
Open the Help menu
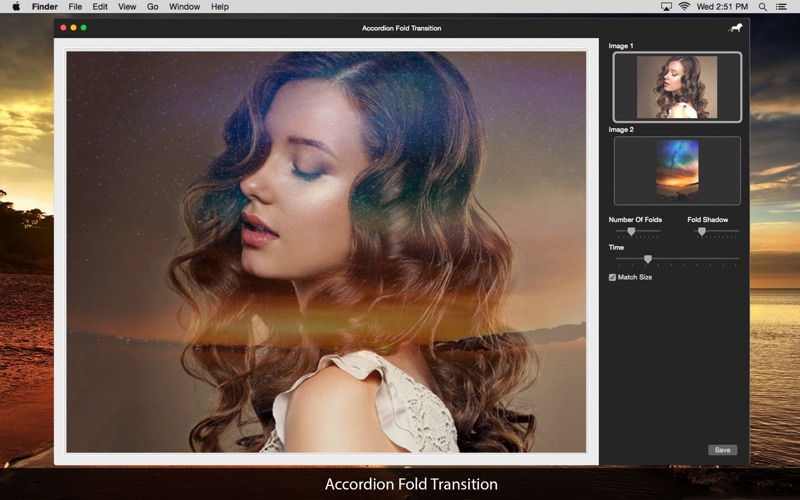[x=220, y=7]
